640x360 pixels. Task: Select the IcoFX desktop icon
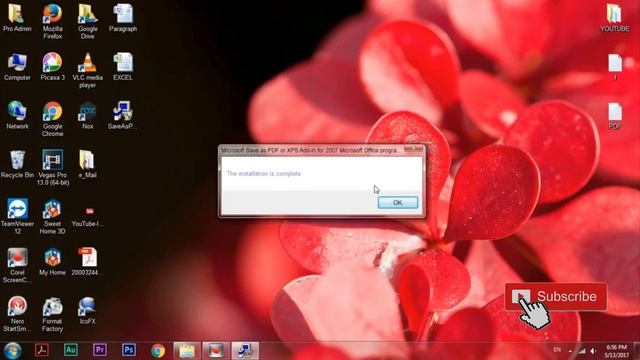[87, 311]
